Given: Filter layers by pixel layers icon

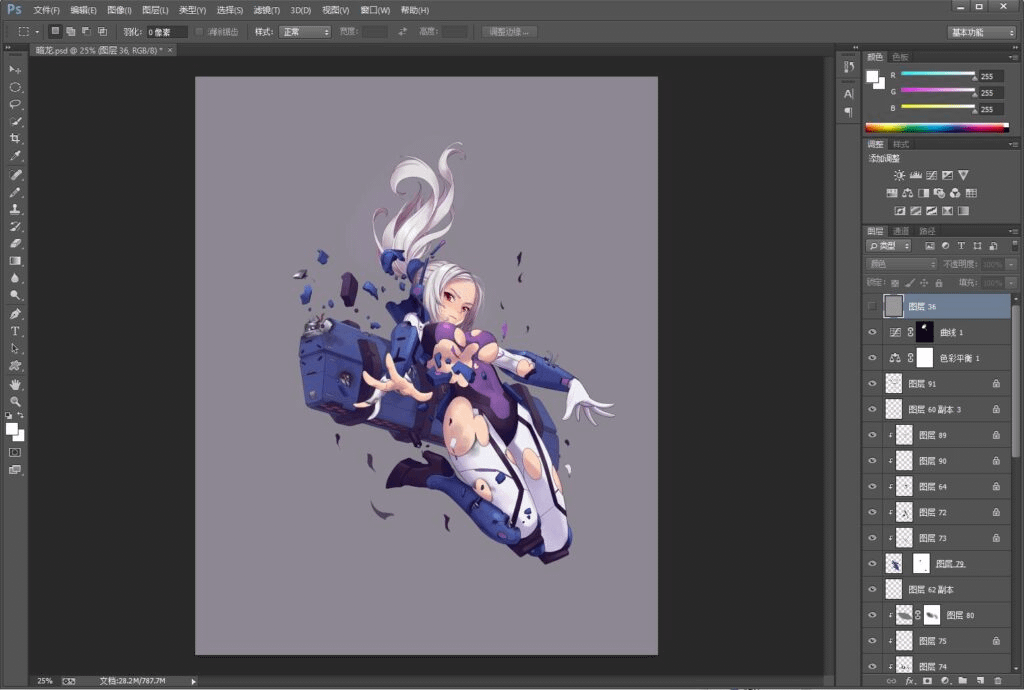Looking at the screenshot, I should coord(929,246).
